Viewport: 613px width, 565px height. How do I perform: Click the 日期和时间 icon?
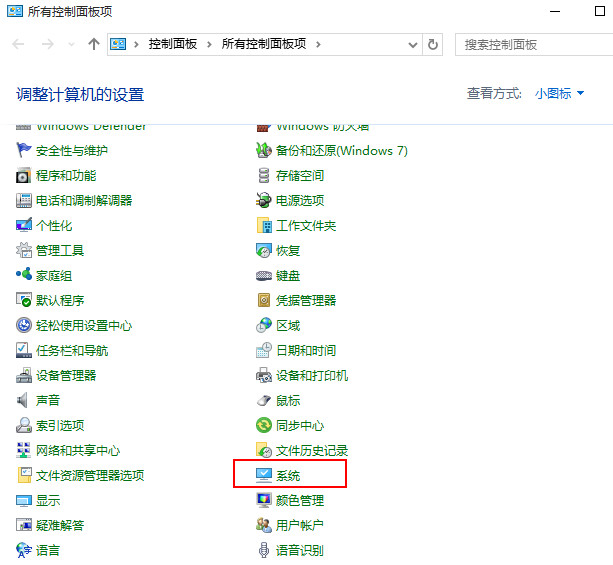click(x=263, y=350)
